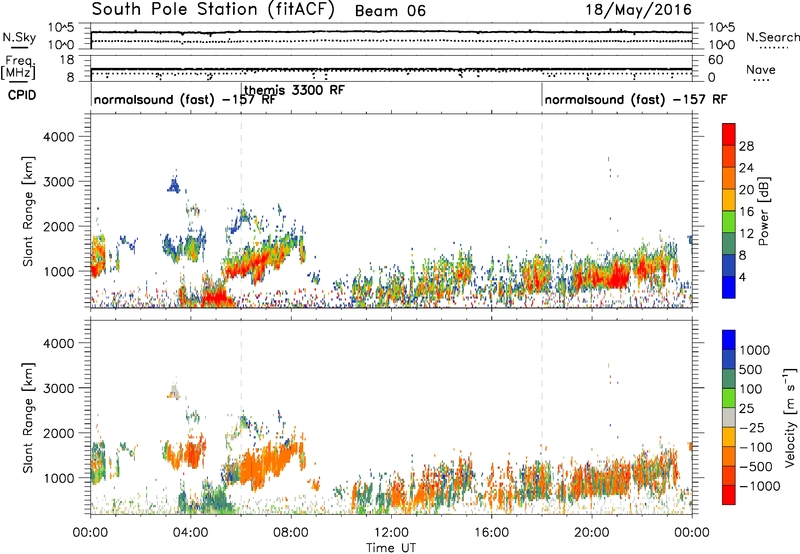Click the "-1000" tick on the velocity colorbar

pyautogui.click(x=760, y=486)
